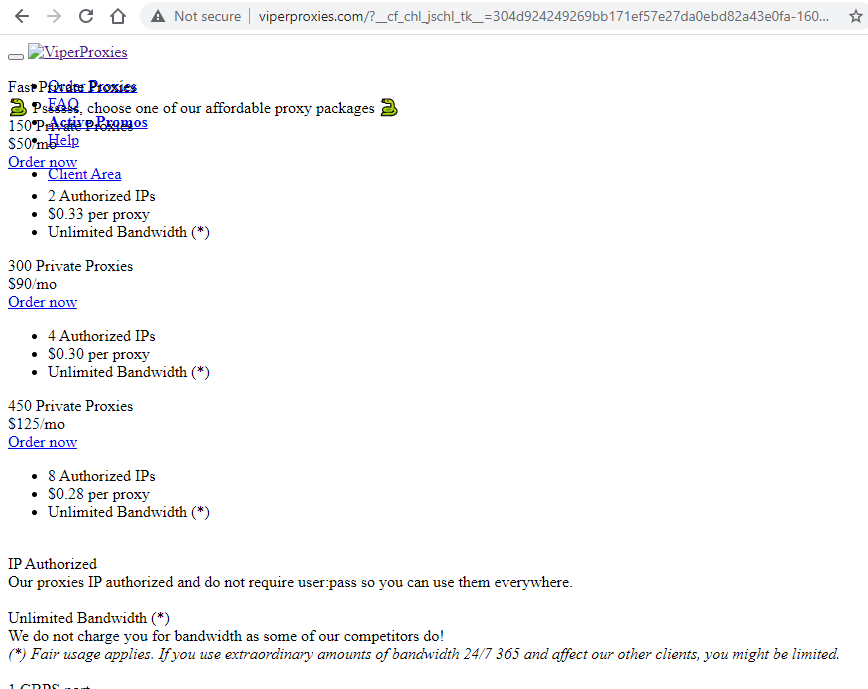Screen dimensions: 868x689
Task: Click the right snake emoji
Action: tap(389, 107)
